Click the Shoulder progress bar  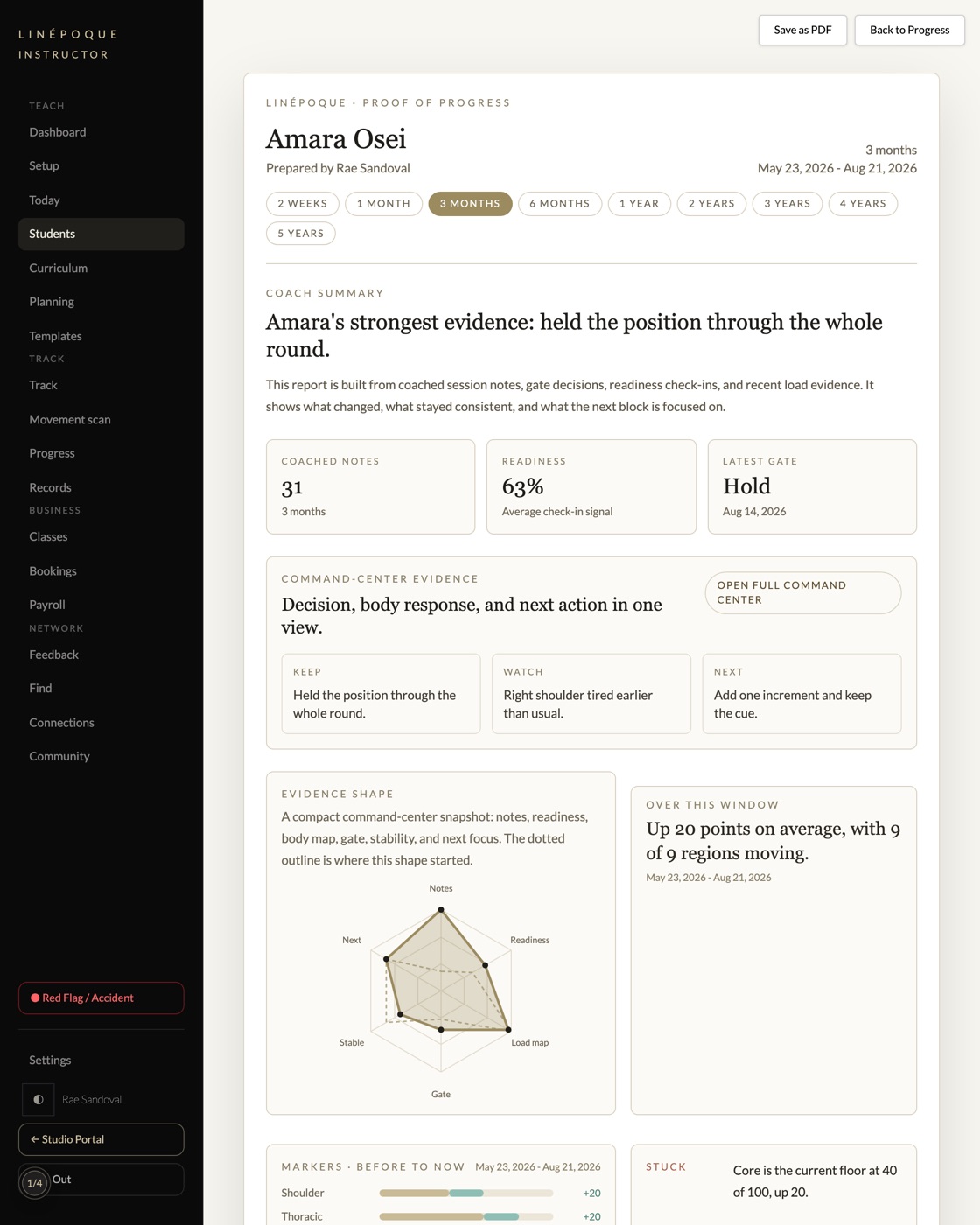pos(466,1193)
